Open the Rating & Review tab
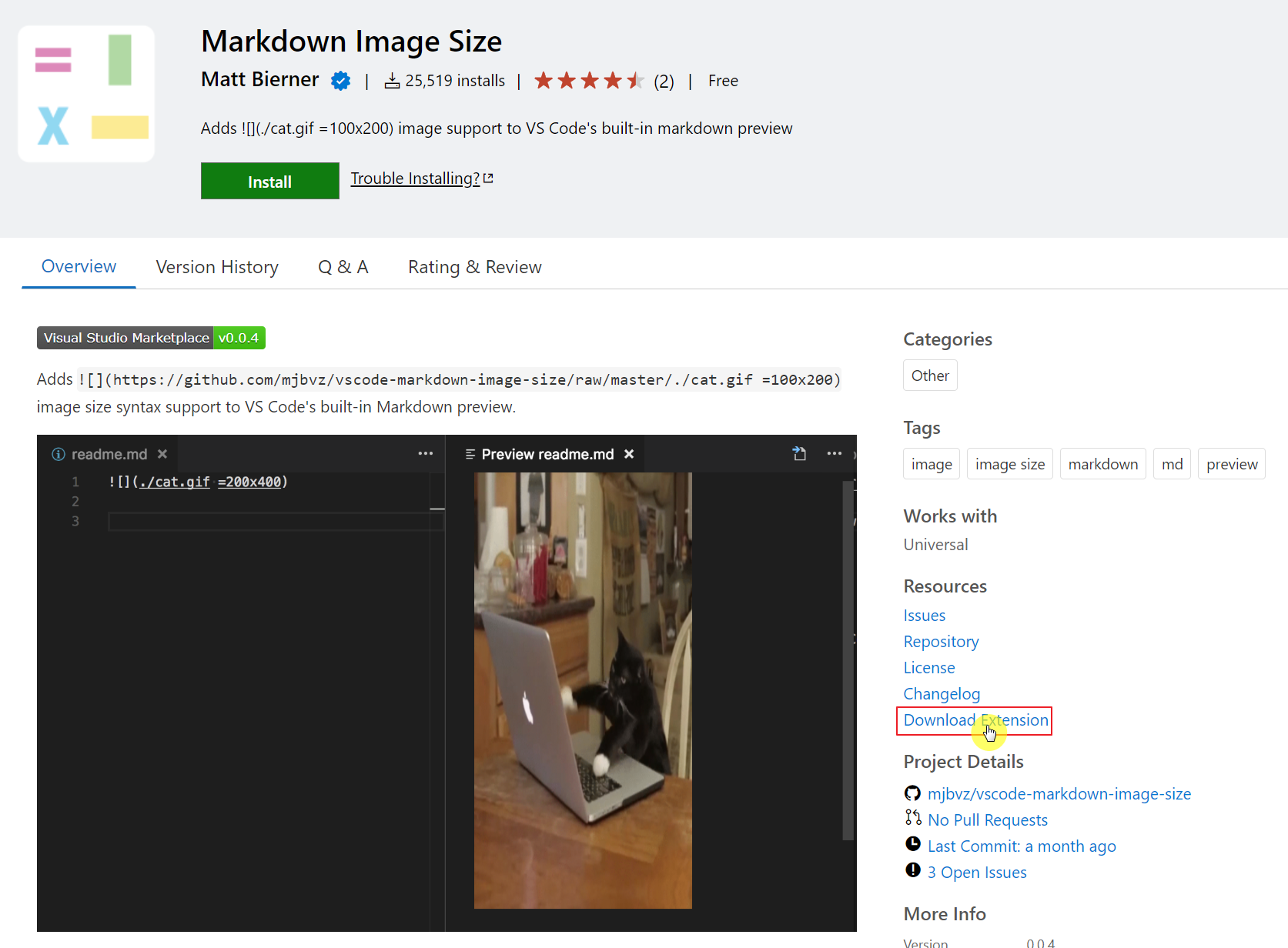 (474, 266)
